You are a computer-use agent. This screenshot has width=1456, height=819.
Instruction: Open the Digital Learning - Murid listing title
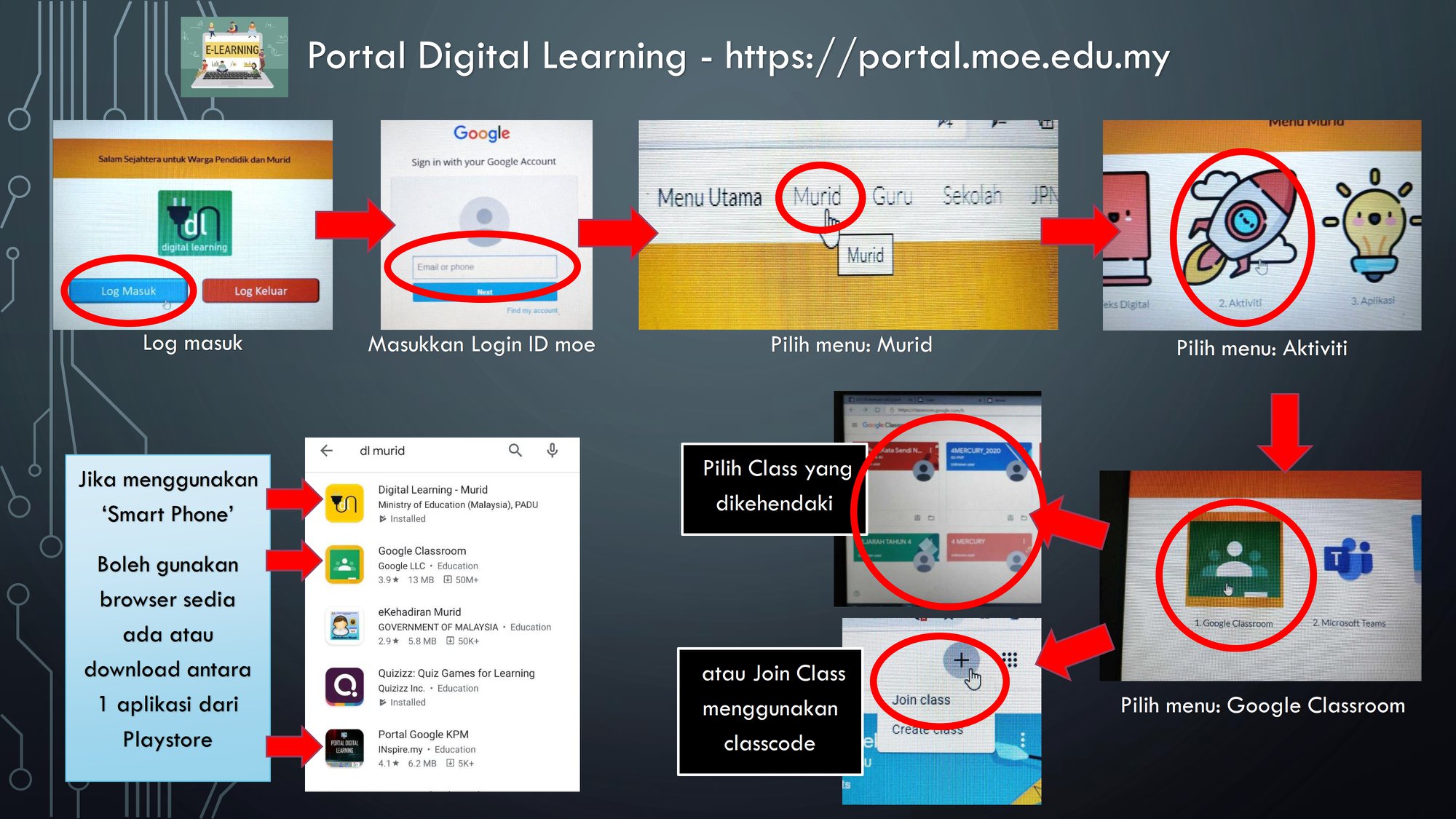[433, 490]
